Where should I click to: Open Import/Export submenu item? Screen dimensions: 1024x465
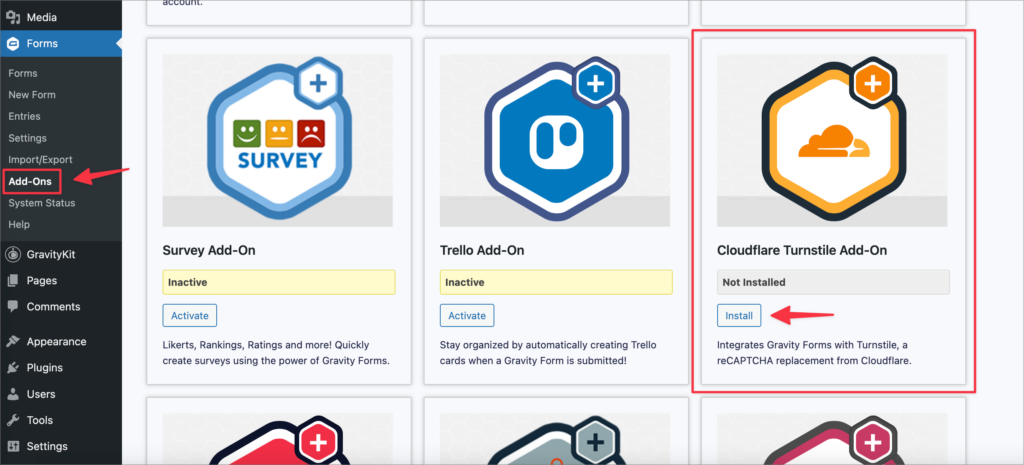40,159
